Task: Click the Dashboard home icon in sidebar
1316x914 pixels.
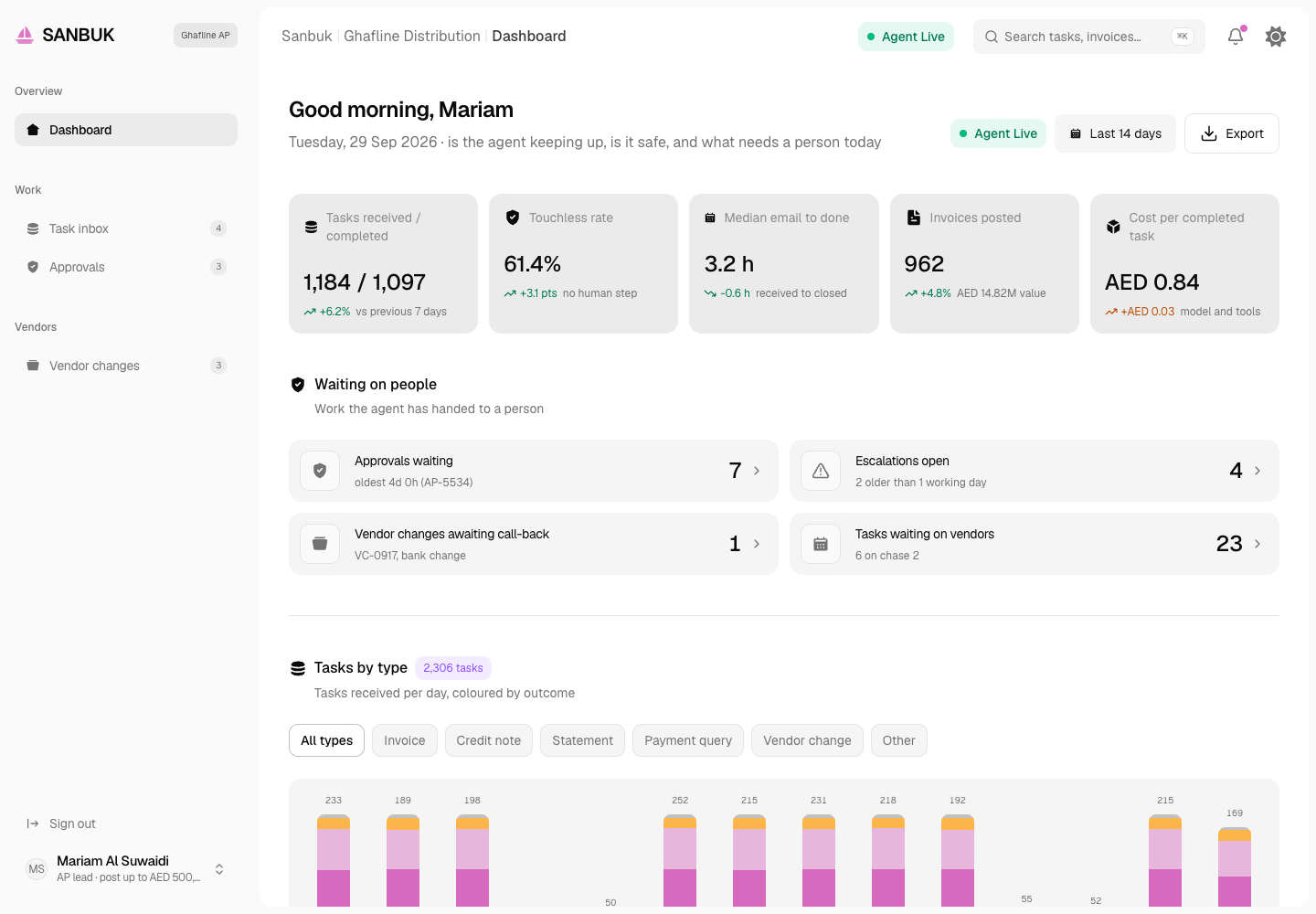Action: click(x=33, y=130)
